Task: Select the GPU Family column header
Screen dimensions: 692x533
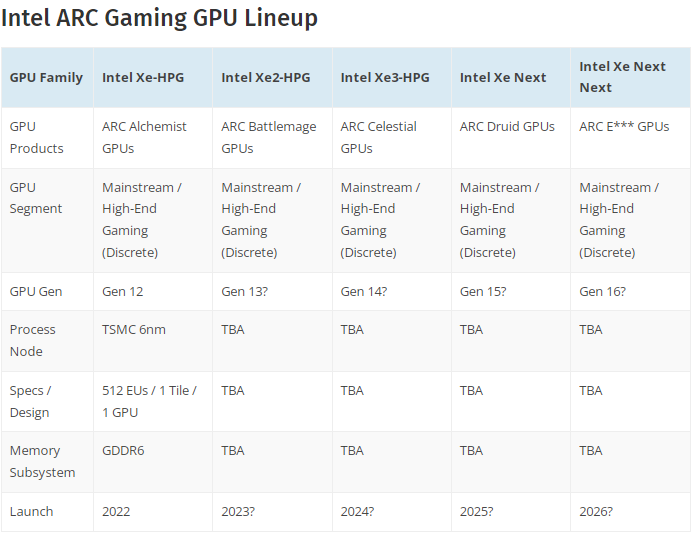Action: [46, 77]
